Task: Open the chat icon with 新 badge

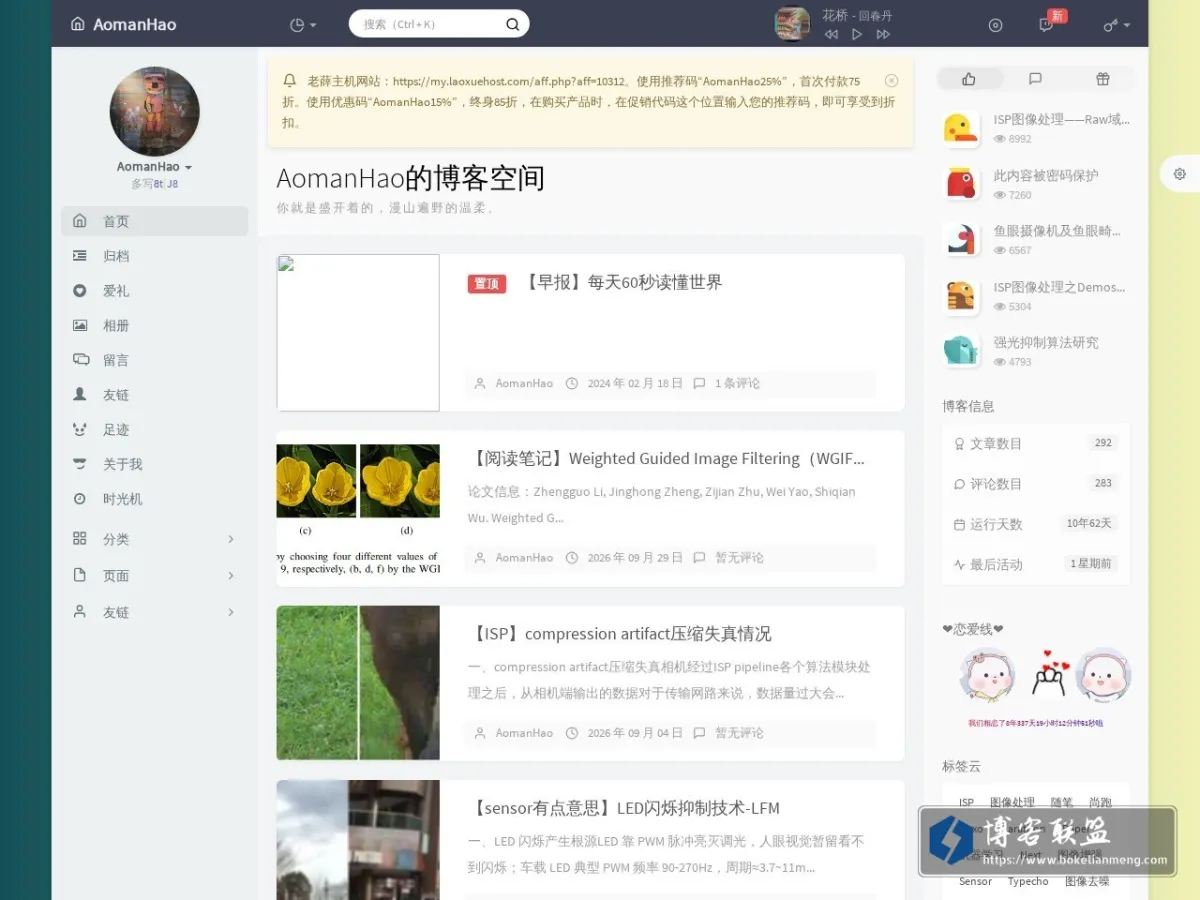Action: [x=1046, y=25]
